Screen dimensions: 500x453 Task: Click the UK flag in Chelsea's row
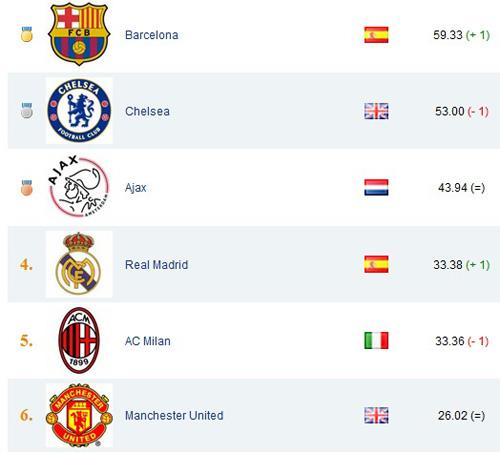point(376,111)
